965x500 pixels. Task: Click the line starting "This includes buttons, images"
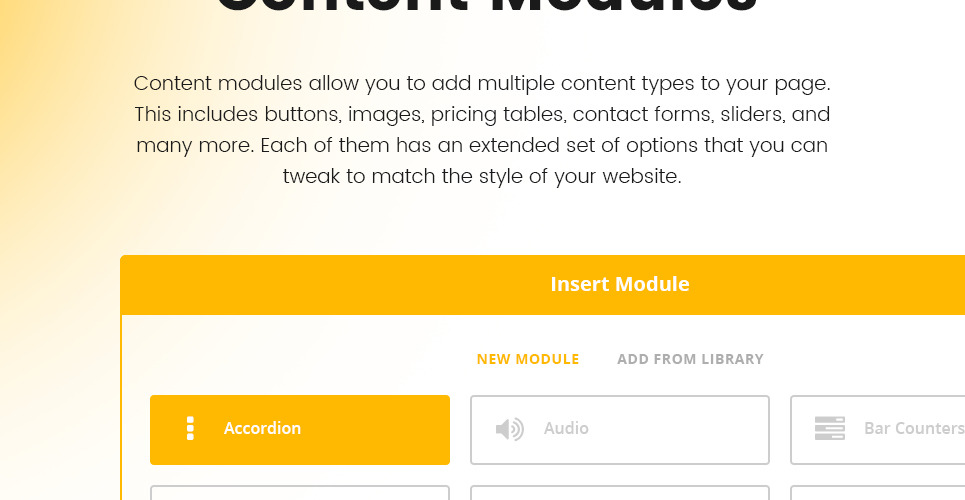coord(482,114)
